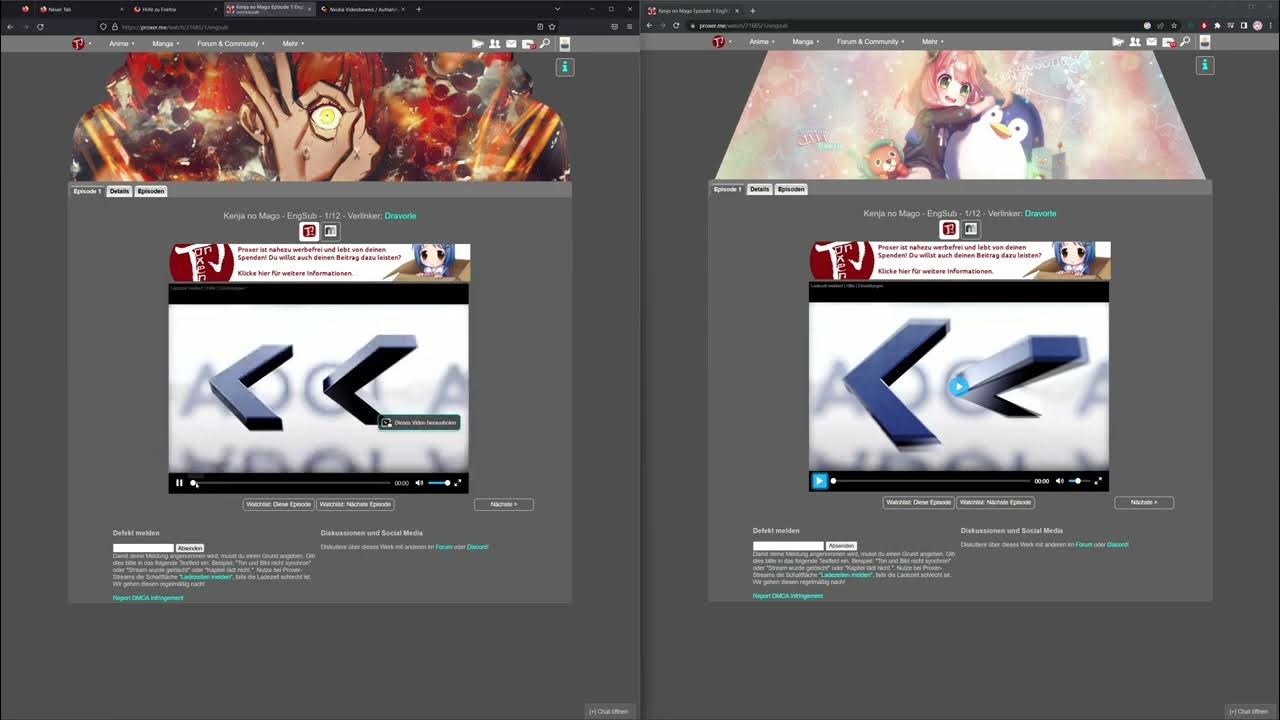
Task: Select the second stream hoster icon in the right window
Action: [970, 229]
